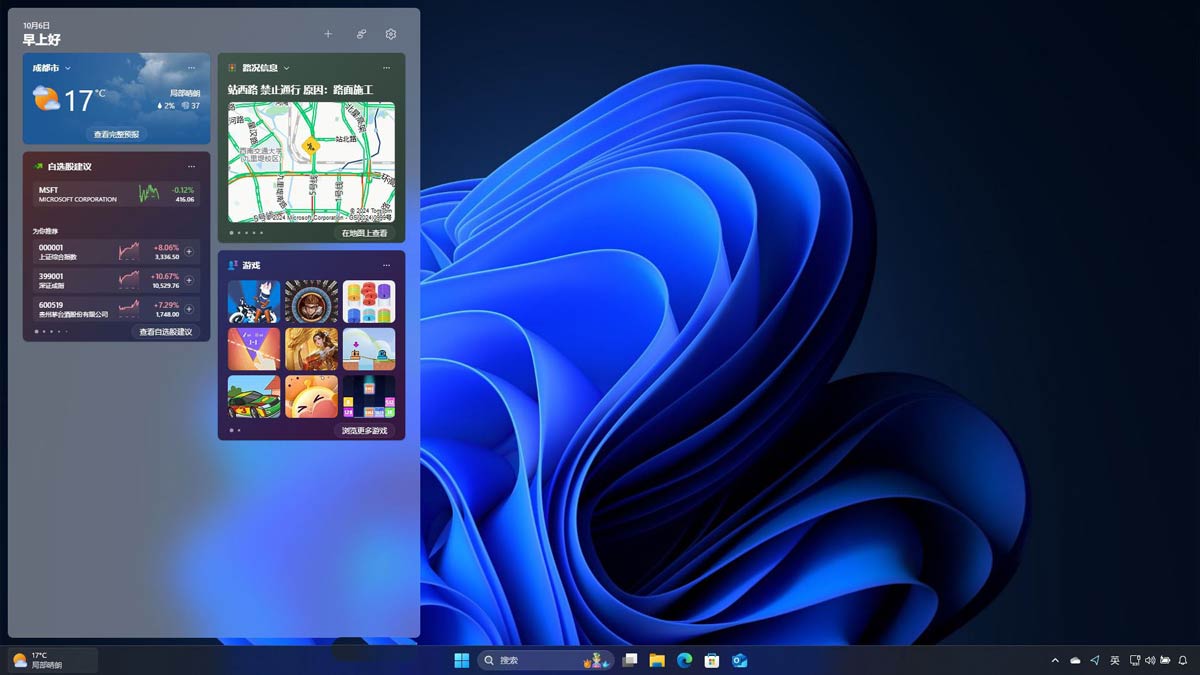Click 在地图上查看 button
Screen dimensions: 1200x675
pyautogui.click(x=364, y=233)
